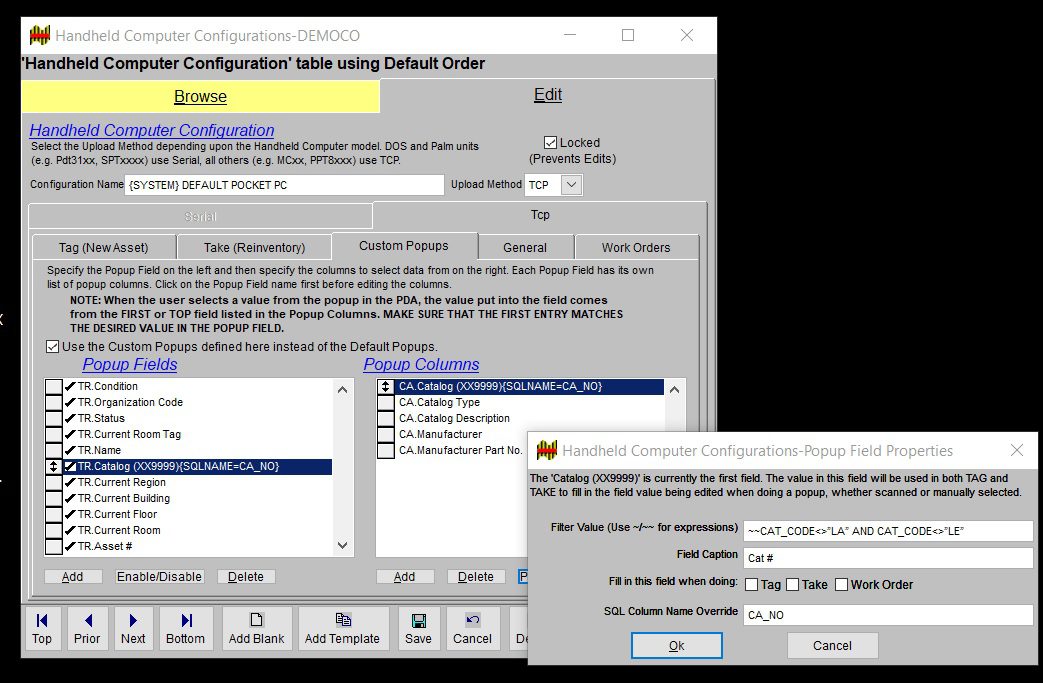Click Enable/Disable button
The width and height of the screenshot is (1043, 683).
(160, 577)
